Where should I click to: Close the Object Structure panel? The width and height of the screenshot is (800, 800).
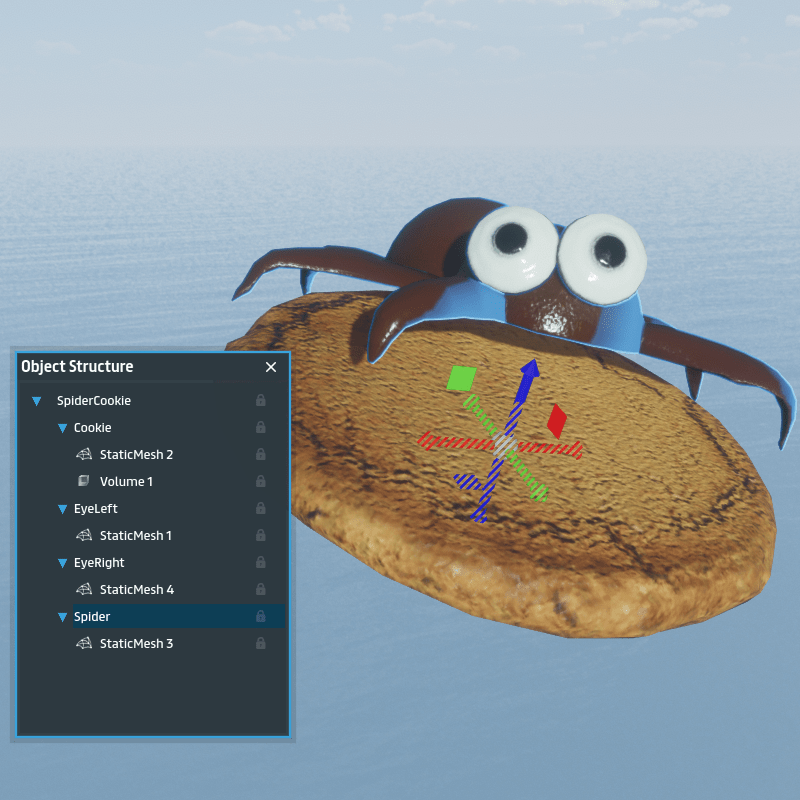[271, 367]
